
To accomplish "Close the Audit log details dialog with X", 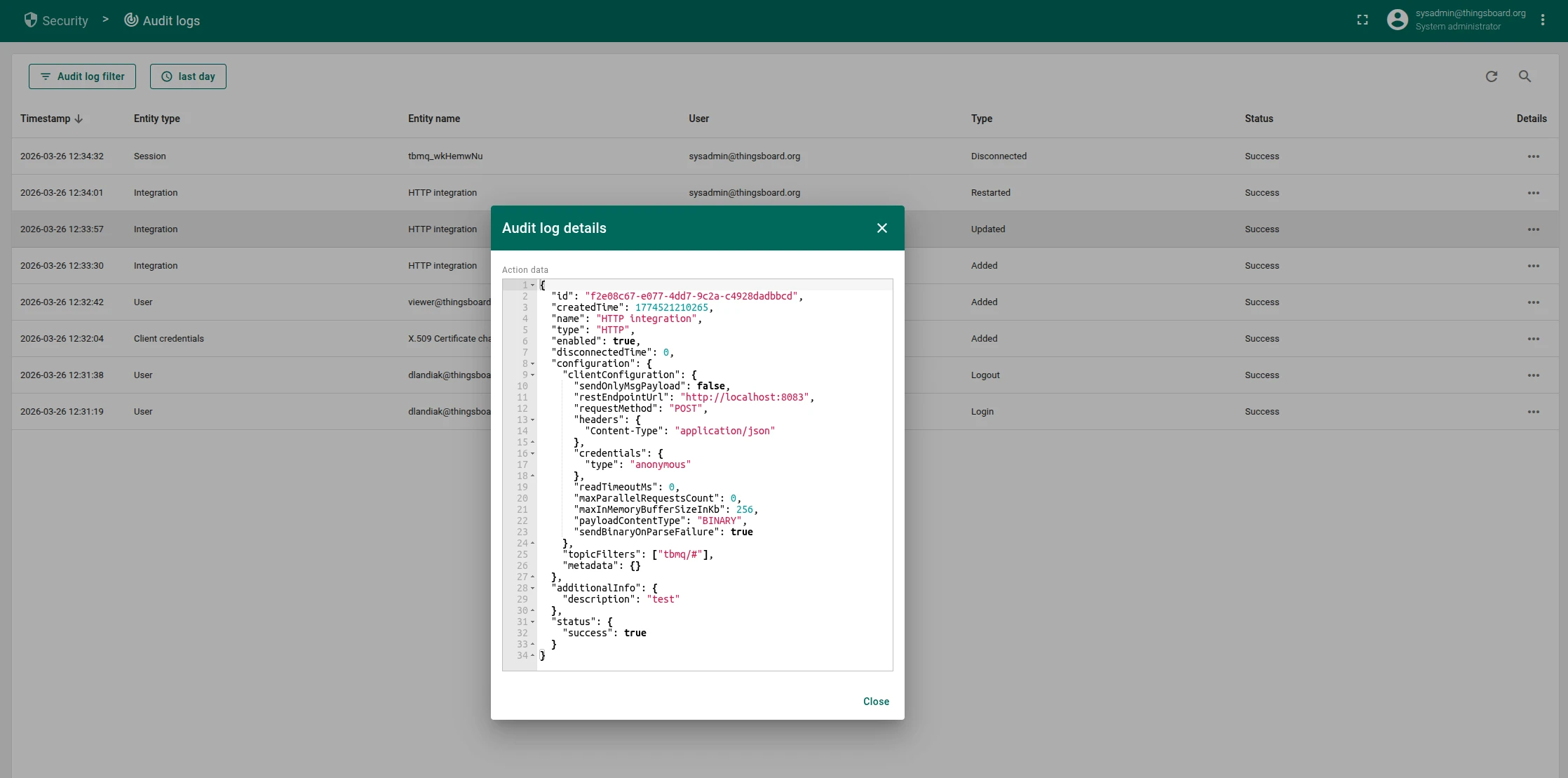I will click(x=882, y=228).
